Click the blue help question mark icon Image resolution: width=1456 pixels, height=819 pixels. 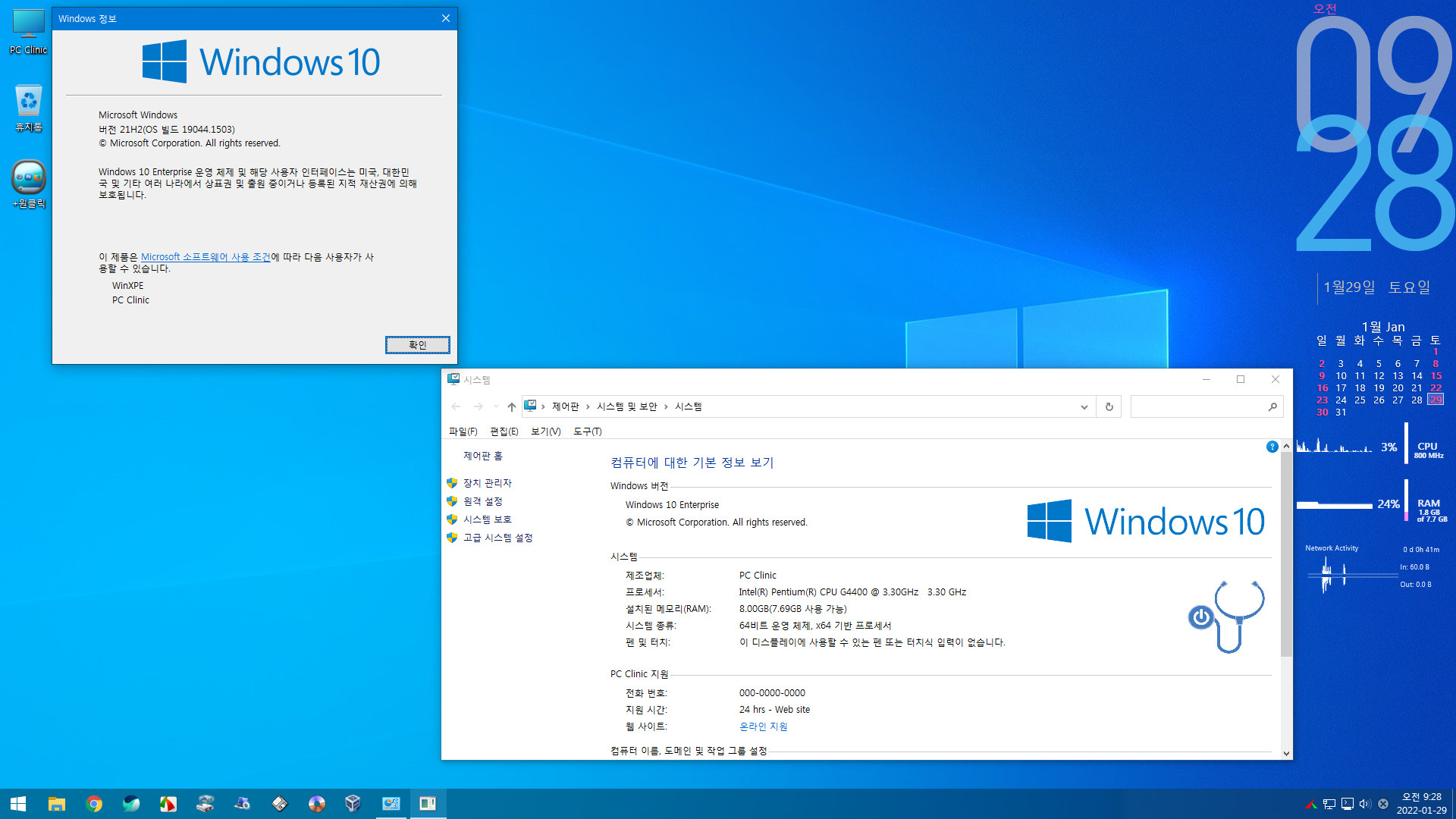point(1272,447)
